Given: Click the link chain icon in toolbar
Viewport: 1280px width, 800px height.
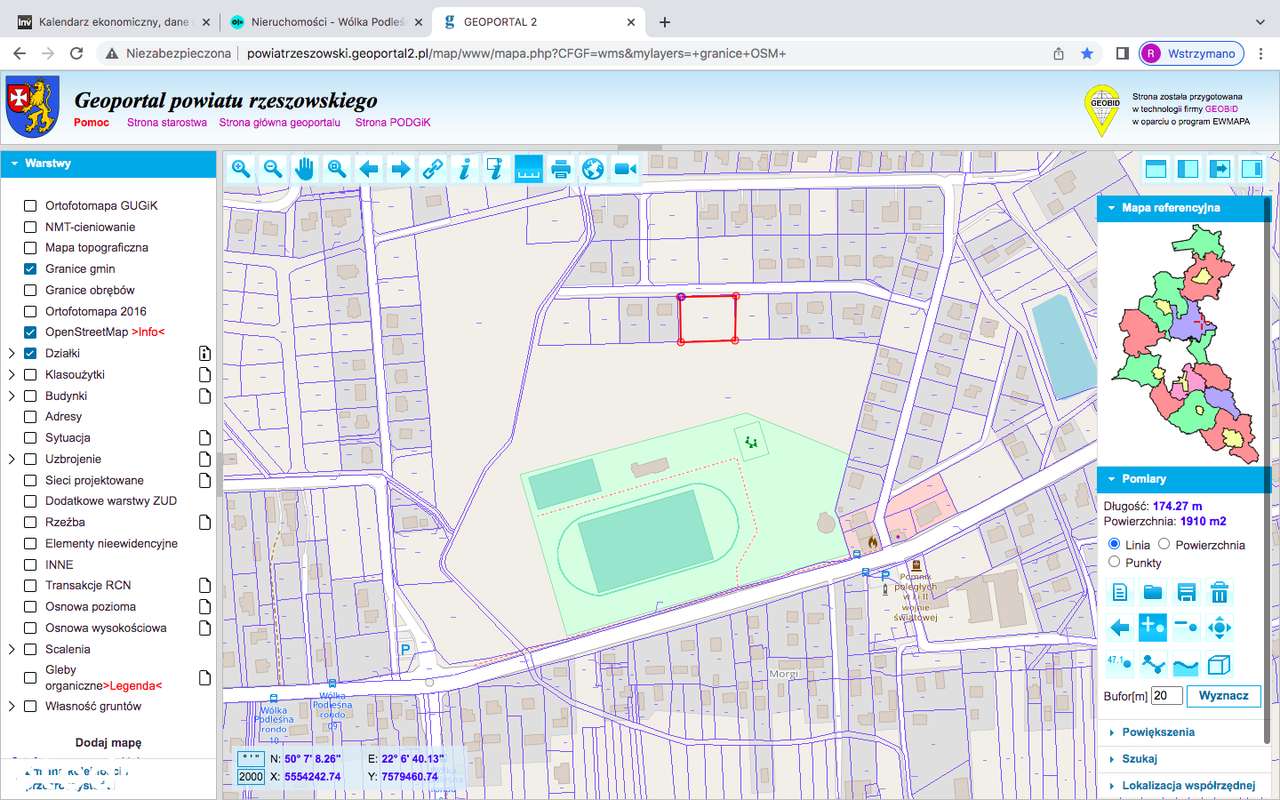Looking at the screenshot, I should coord(432,169).
